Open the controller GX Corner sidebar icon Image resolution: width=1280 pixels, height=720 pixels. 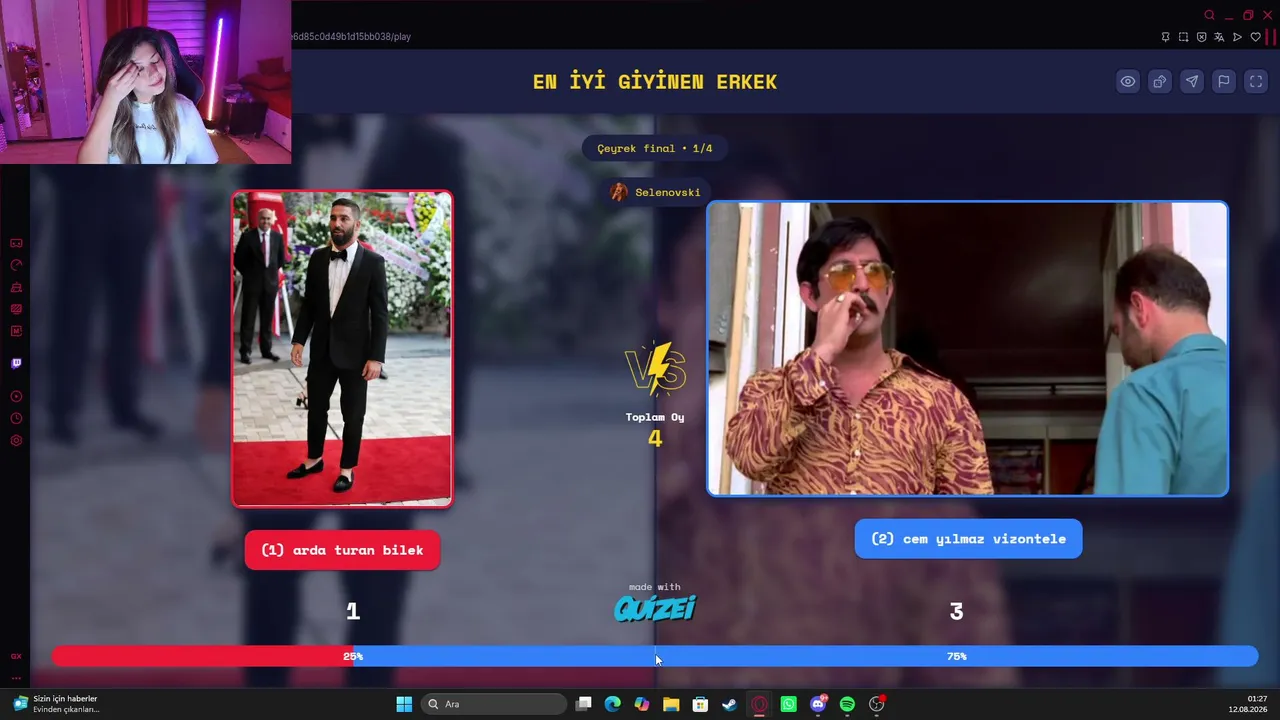click(16, 243)
